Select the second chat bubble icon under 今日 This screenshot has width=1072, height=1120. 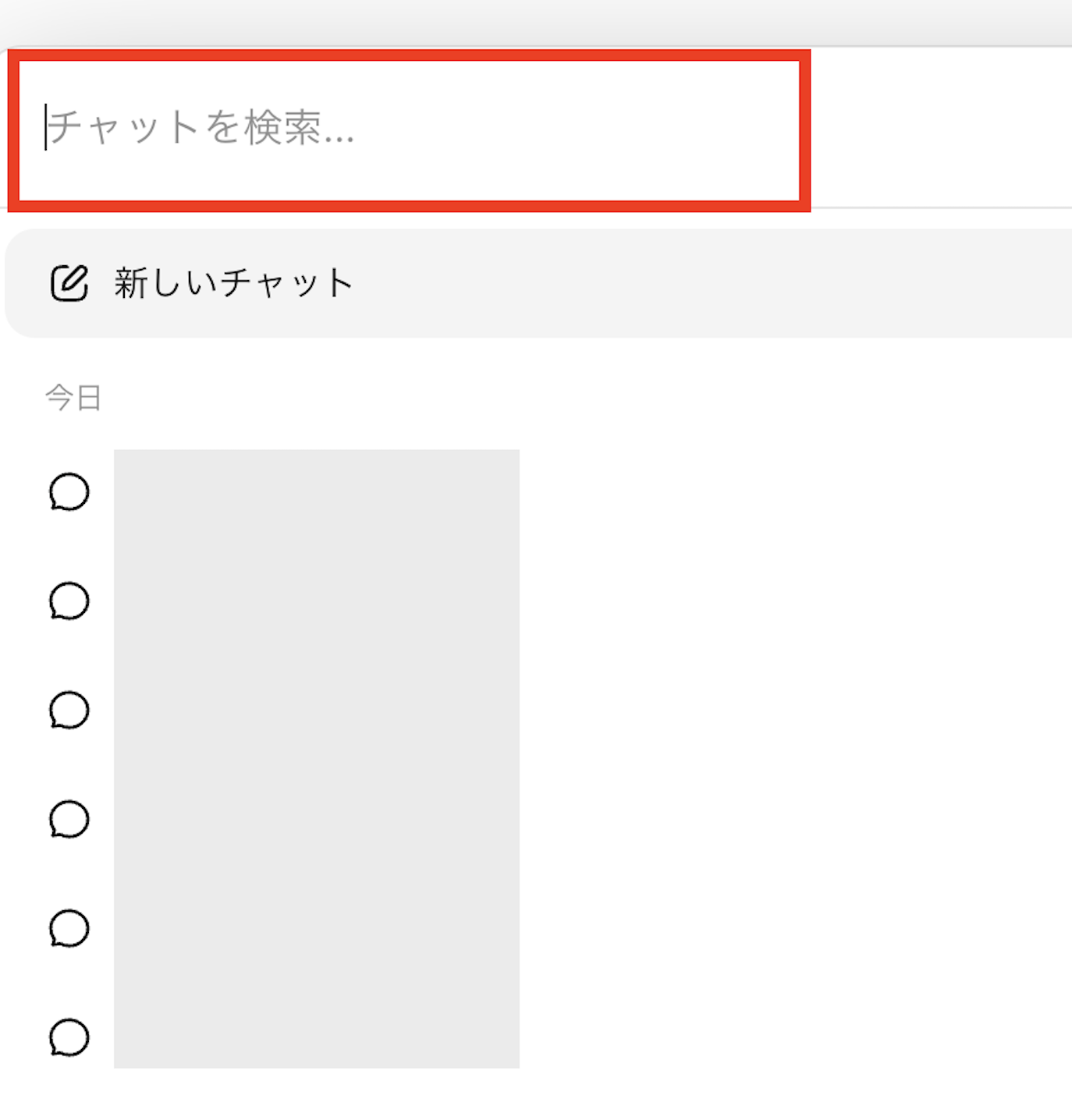point(69,601)
